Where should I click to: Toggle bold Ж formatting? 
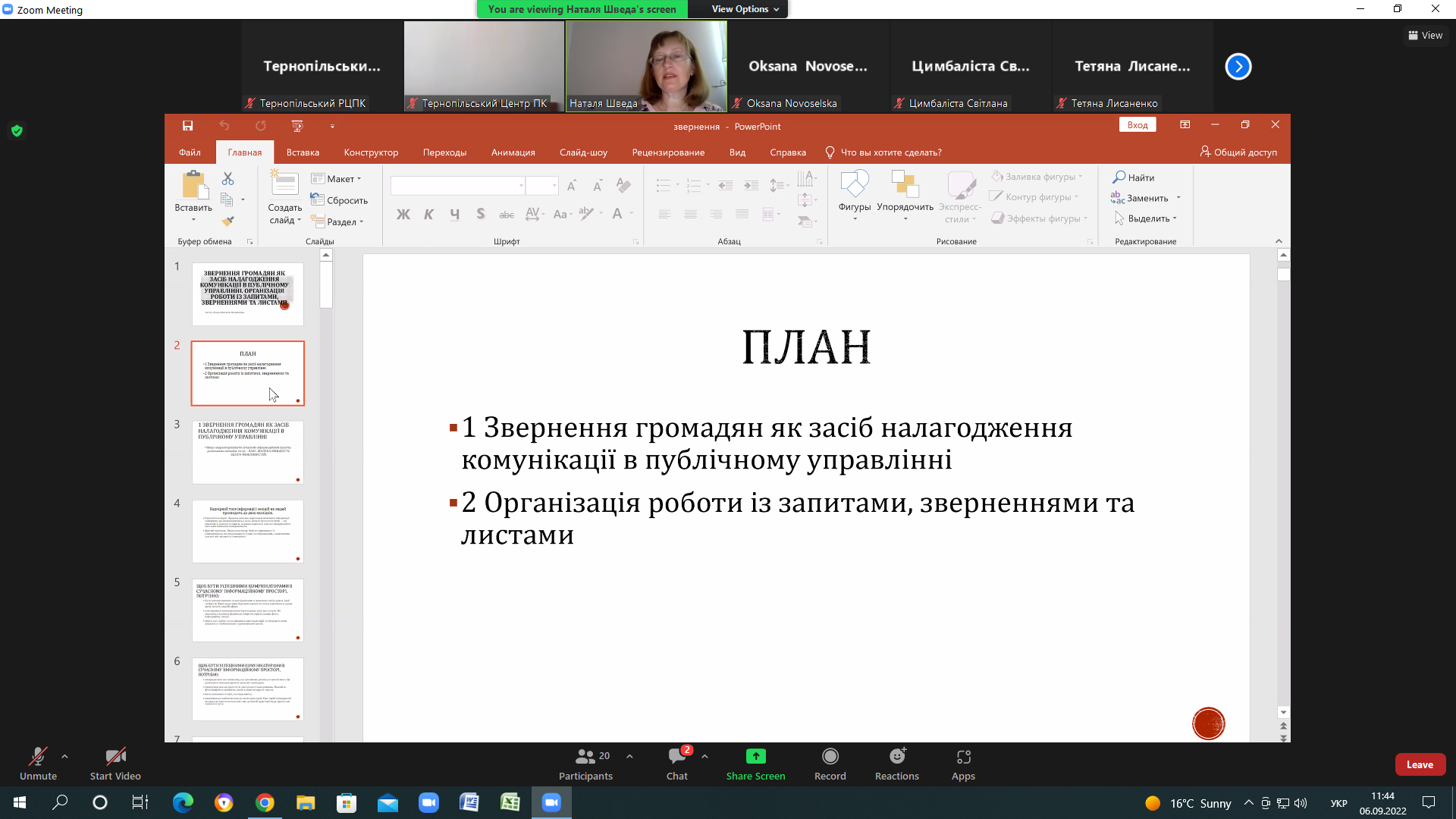pyautogui.click(x=403, y=215)
